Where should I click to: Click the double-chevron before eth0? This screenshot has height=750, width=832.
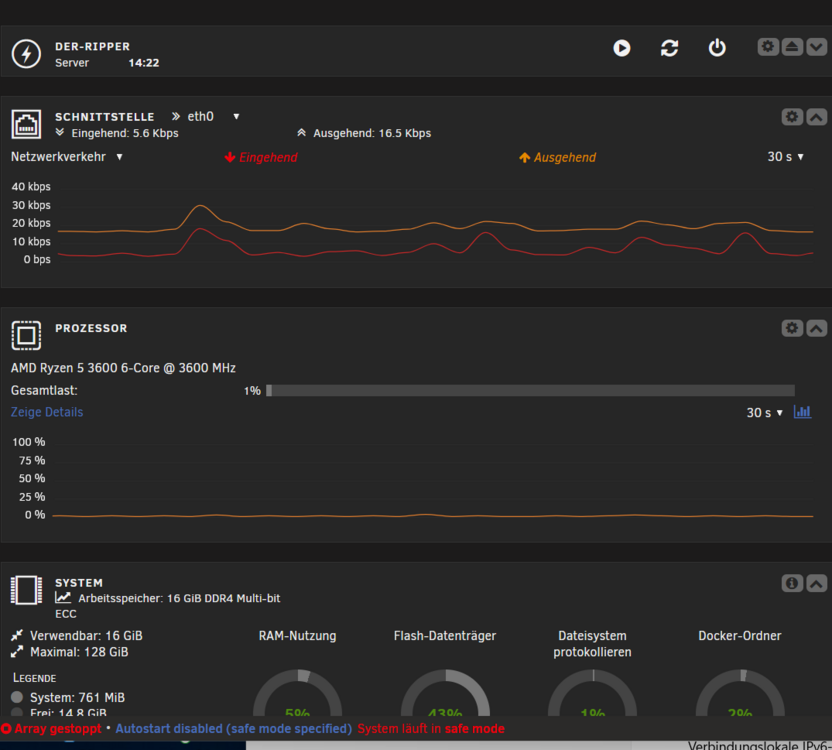176,116
